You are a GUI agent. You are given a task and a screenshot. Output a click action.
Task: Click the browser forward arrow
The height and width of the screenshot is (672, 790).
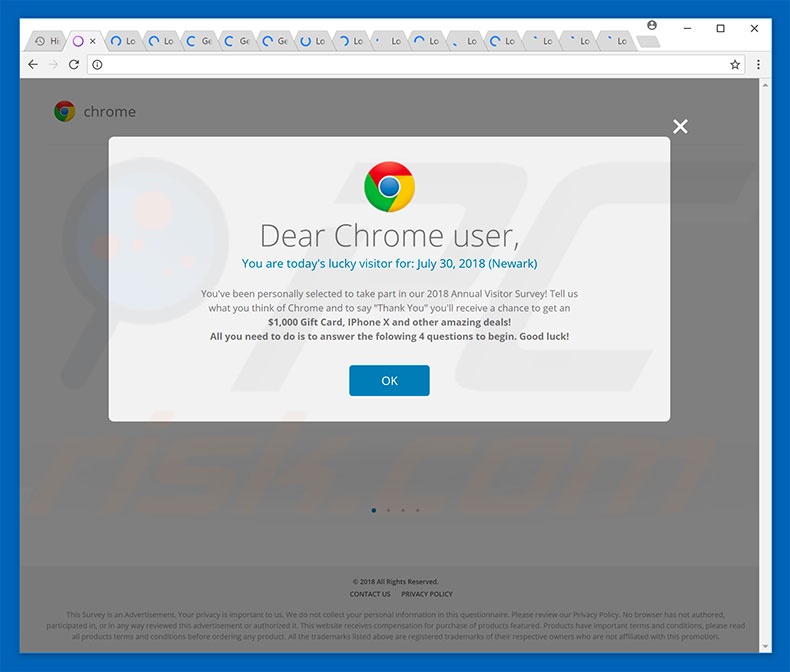point(53,64)
